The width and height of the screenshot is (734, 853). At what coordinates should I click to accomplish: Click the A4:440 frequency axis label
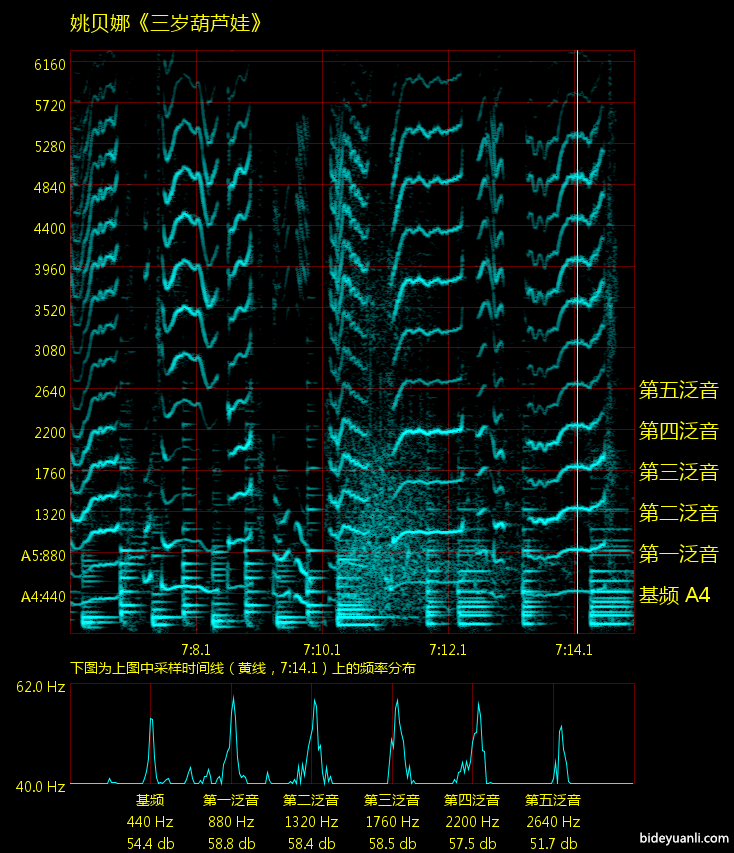[x=43, y=597]
